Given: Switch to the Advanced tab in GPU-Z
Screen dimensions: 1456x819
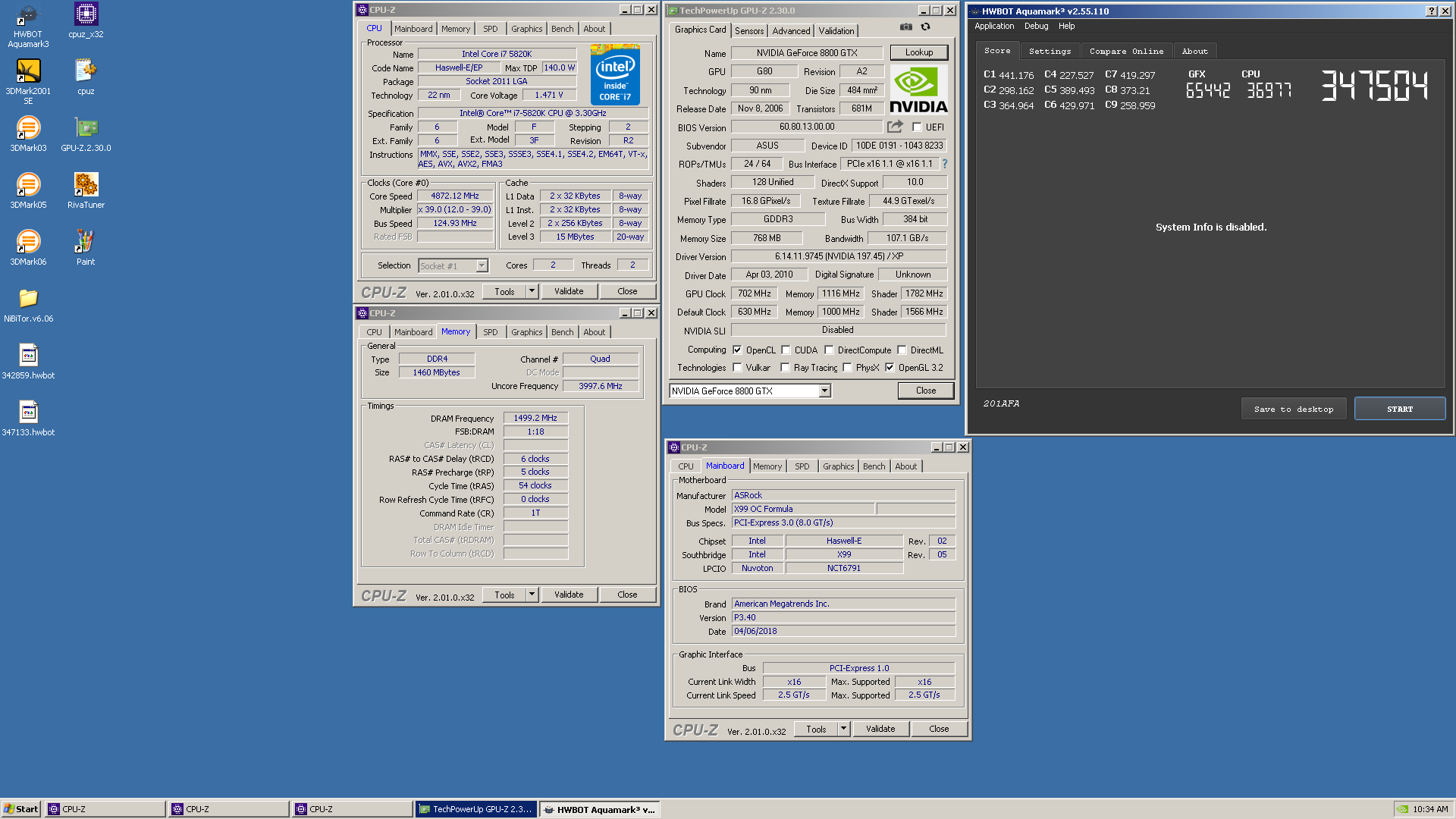Looking at the screenshot, I should (791, 31).
